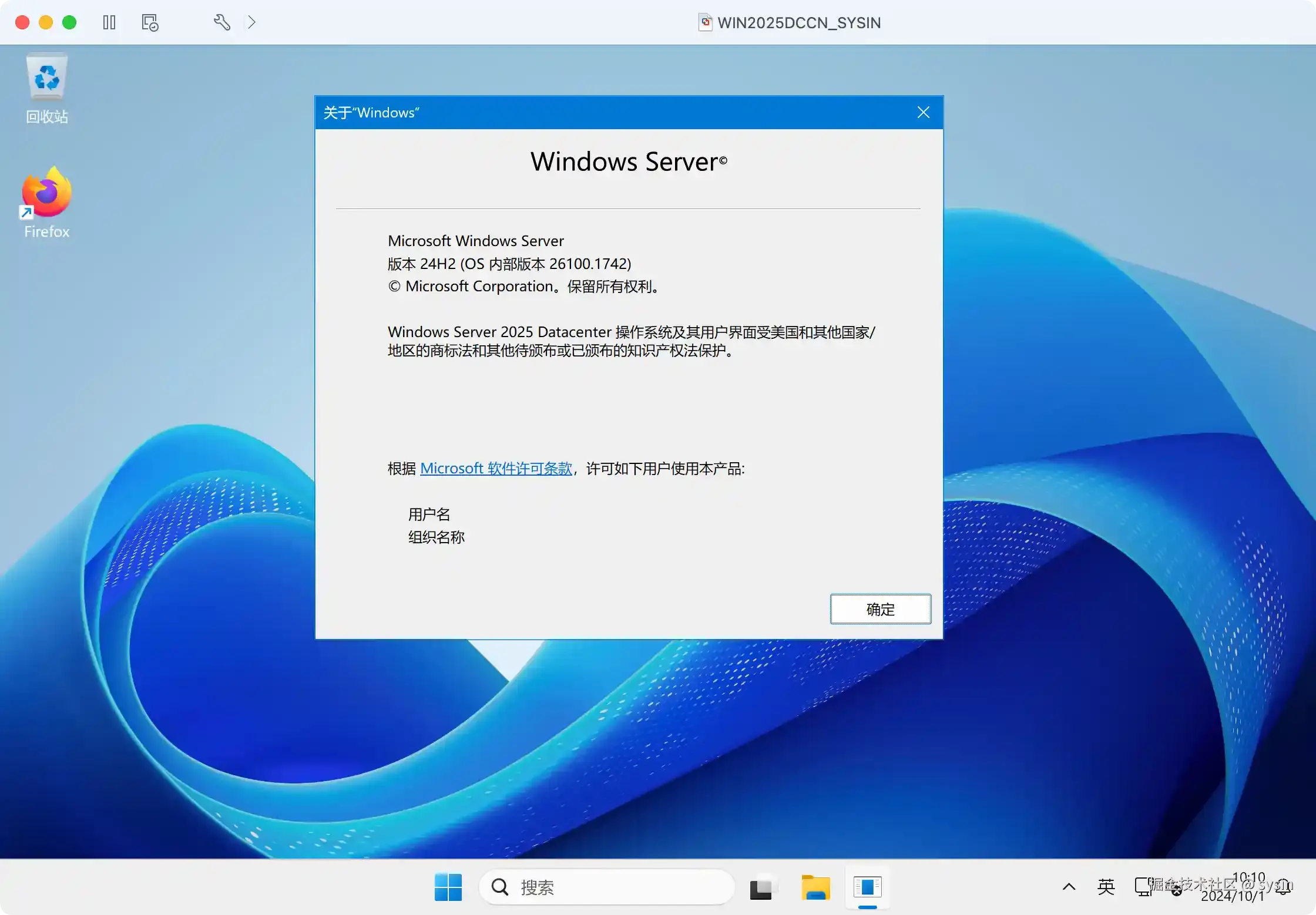
Task: Open the Windows Start menu
Action: click(448, 887)
